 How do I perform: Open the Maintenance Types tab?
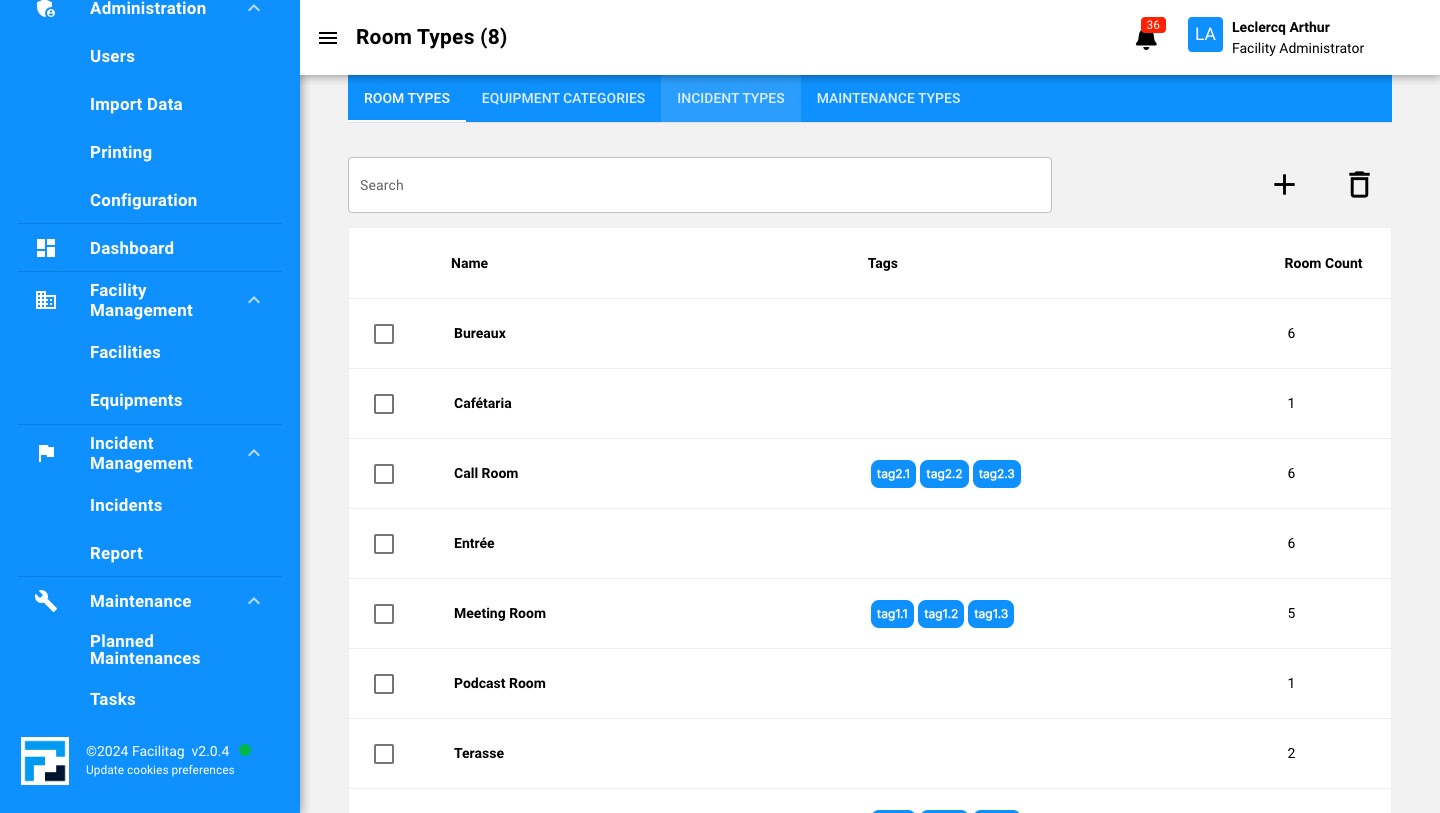pos(888,98)
